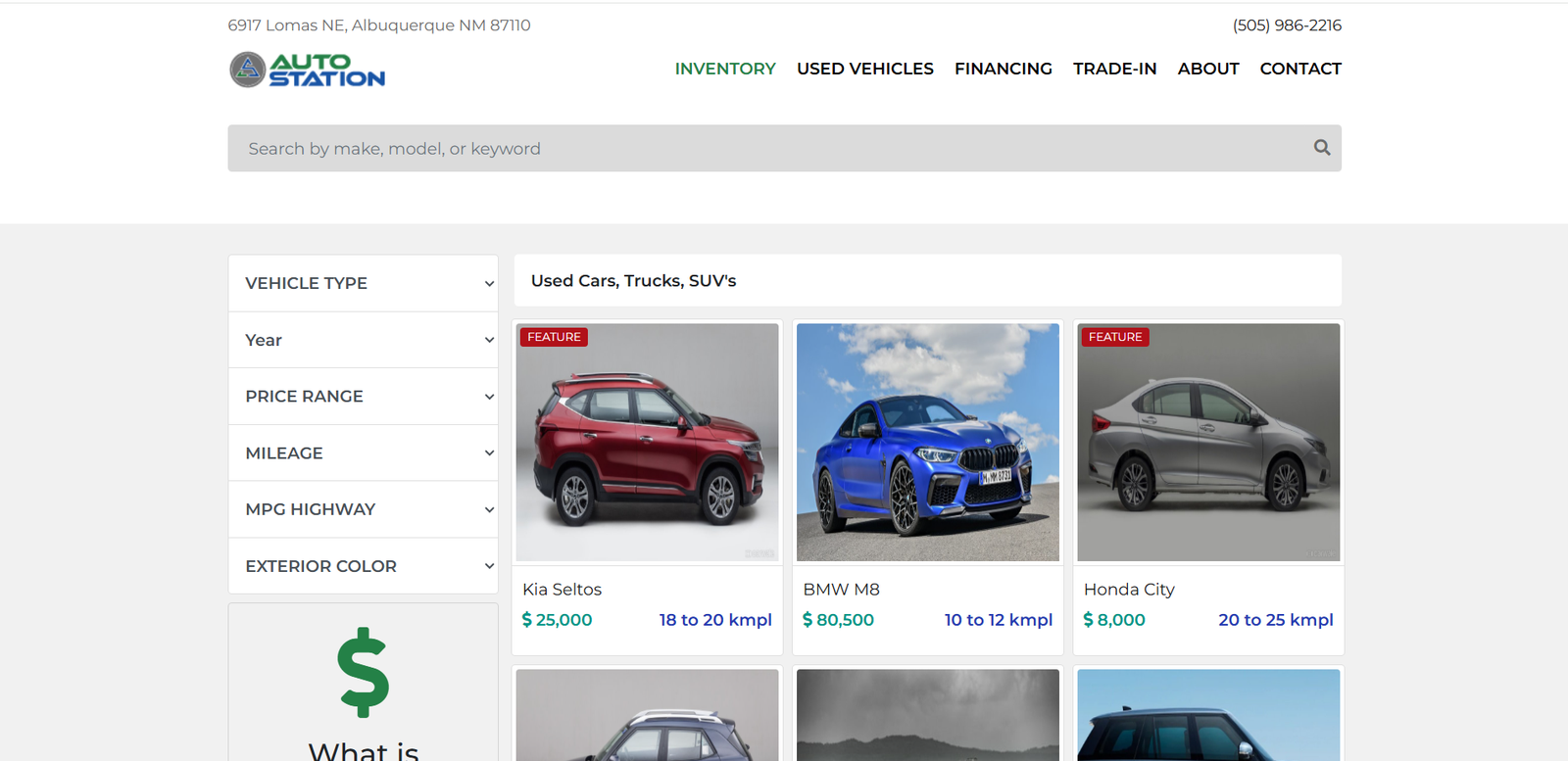Click the Honda City title link
1568x761 pixels.
point(1129,590)
